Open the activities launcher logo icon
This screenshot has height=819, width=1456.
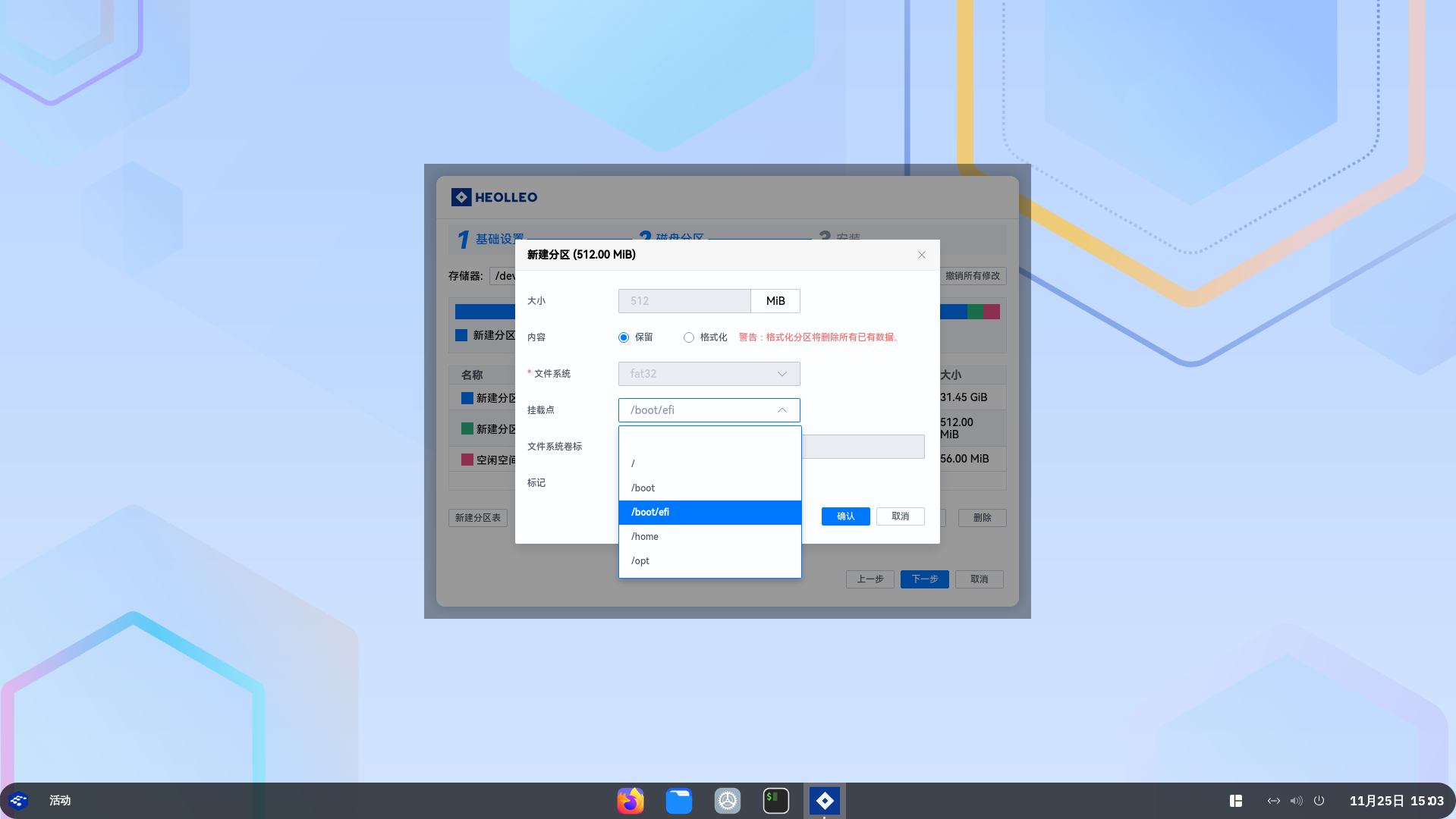(18, 801)
